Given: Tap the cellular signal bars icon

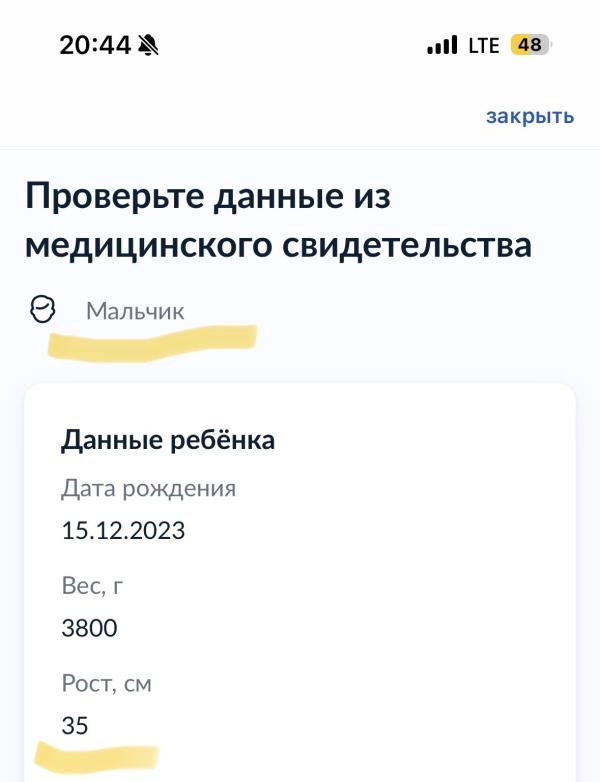Looking at the screenshot, I should coord(442,45).
